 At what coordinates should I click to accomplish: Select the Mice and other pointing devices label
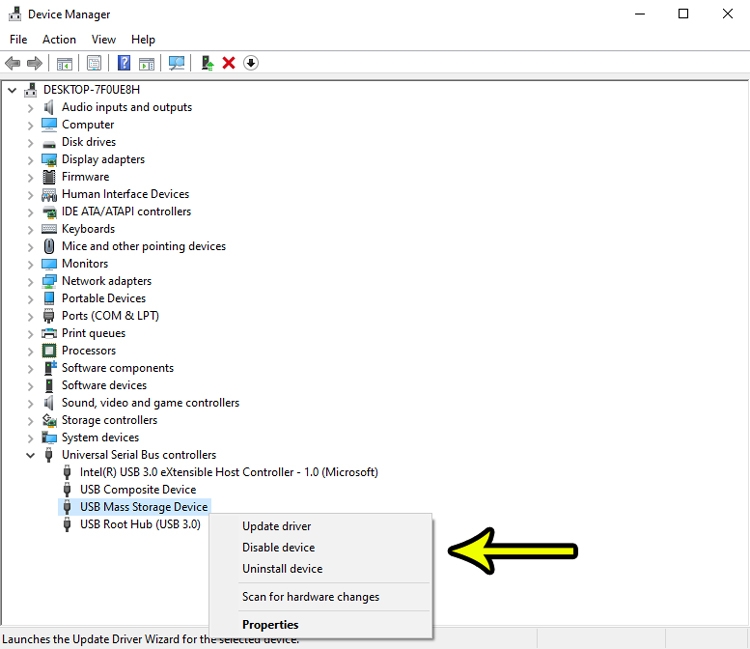[x=143, y=246]
